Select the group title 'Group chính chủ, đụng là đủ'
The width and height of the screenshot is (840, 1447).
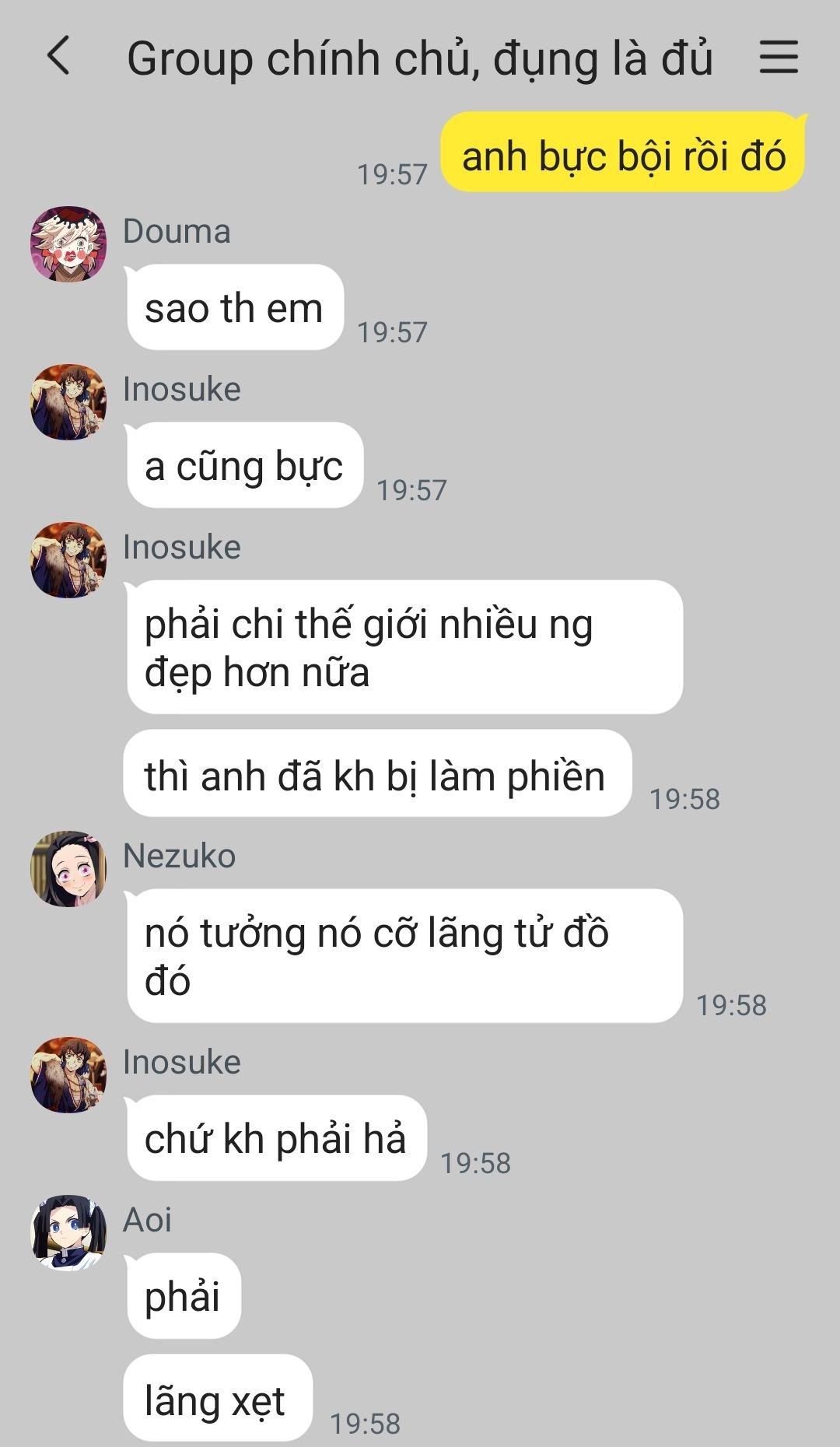tap(420, 58)
